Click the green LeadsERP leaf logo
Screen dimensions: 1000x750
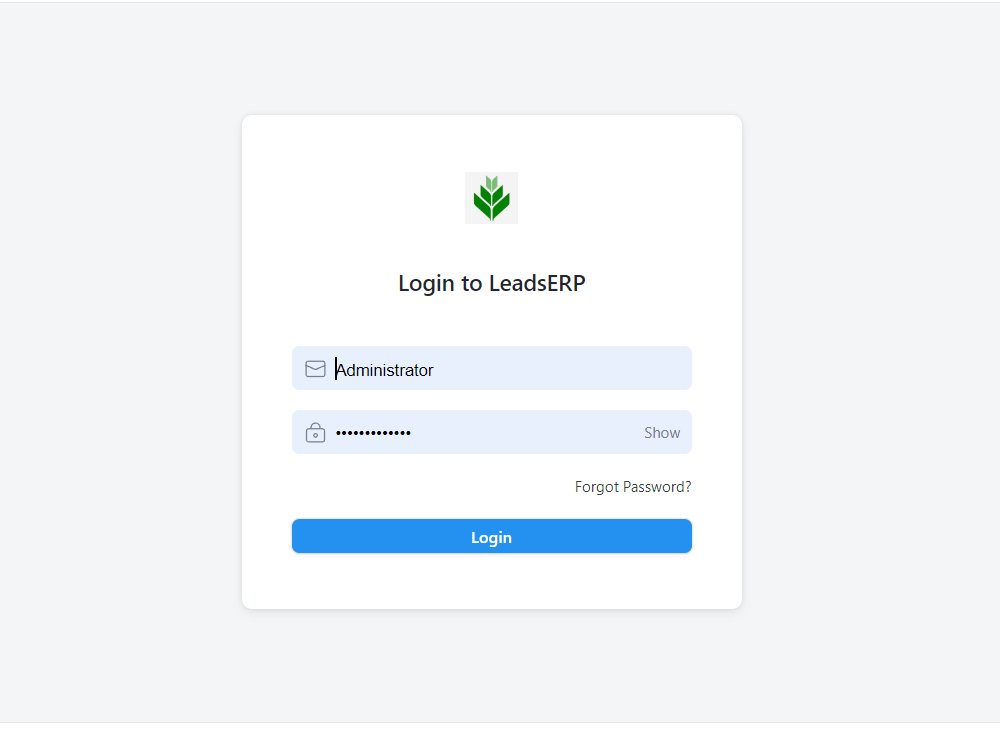pos(491,198)
